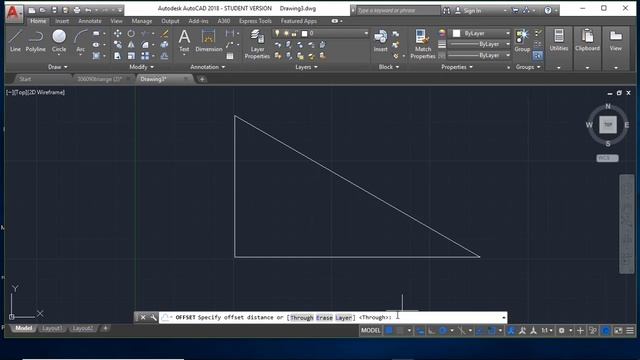Choose the Move tool in Modify panel
The image size is (640, 360).
(118, 33)
